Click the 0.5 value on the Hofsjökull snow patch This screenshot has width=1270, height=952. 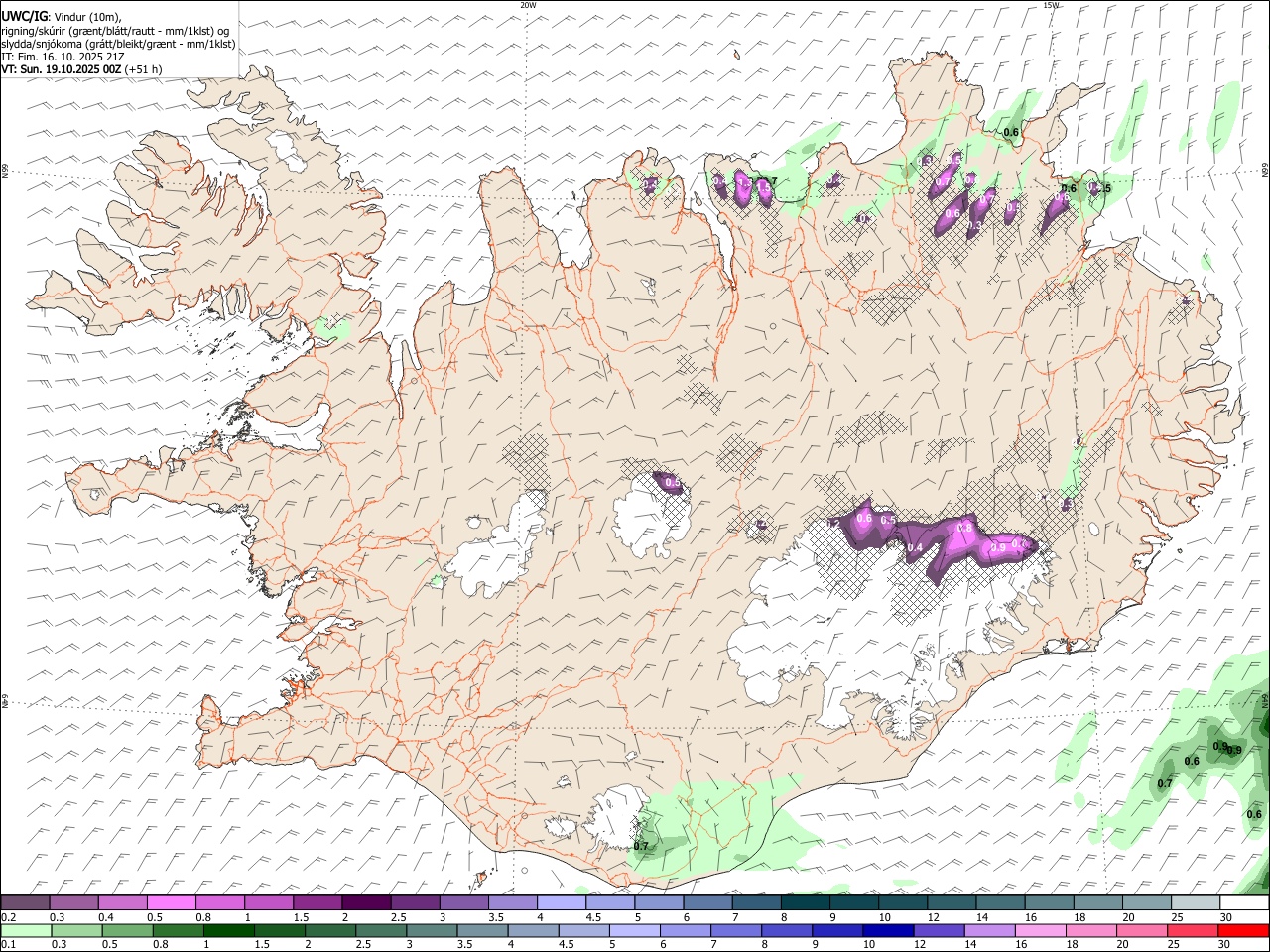pyautogui.click(x=672, y=483)
